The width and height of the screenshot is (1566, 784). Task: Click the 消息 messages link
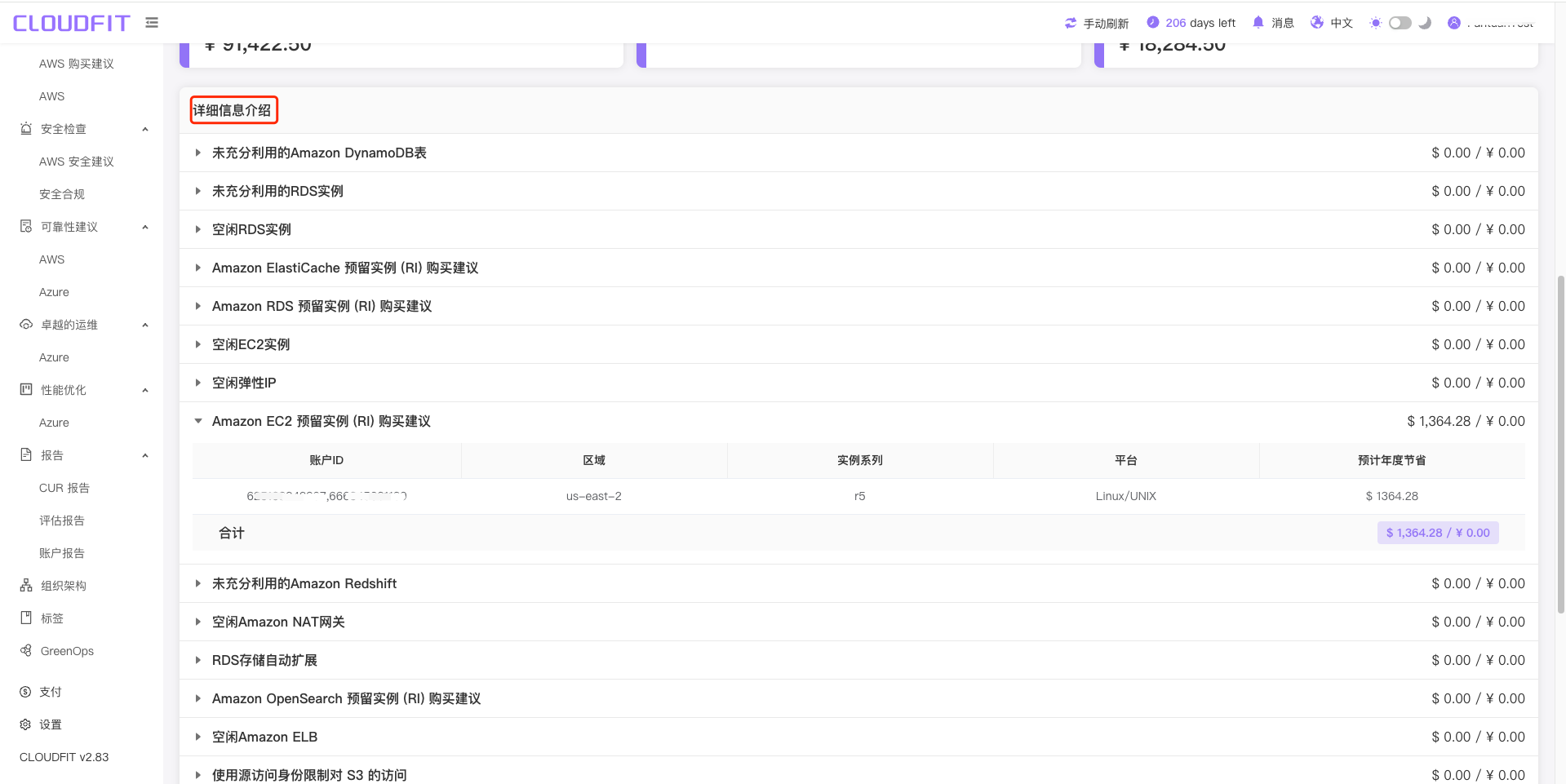coord(1283,23)
